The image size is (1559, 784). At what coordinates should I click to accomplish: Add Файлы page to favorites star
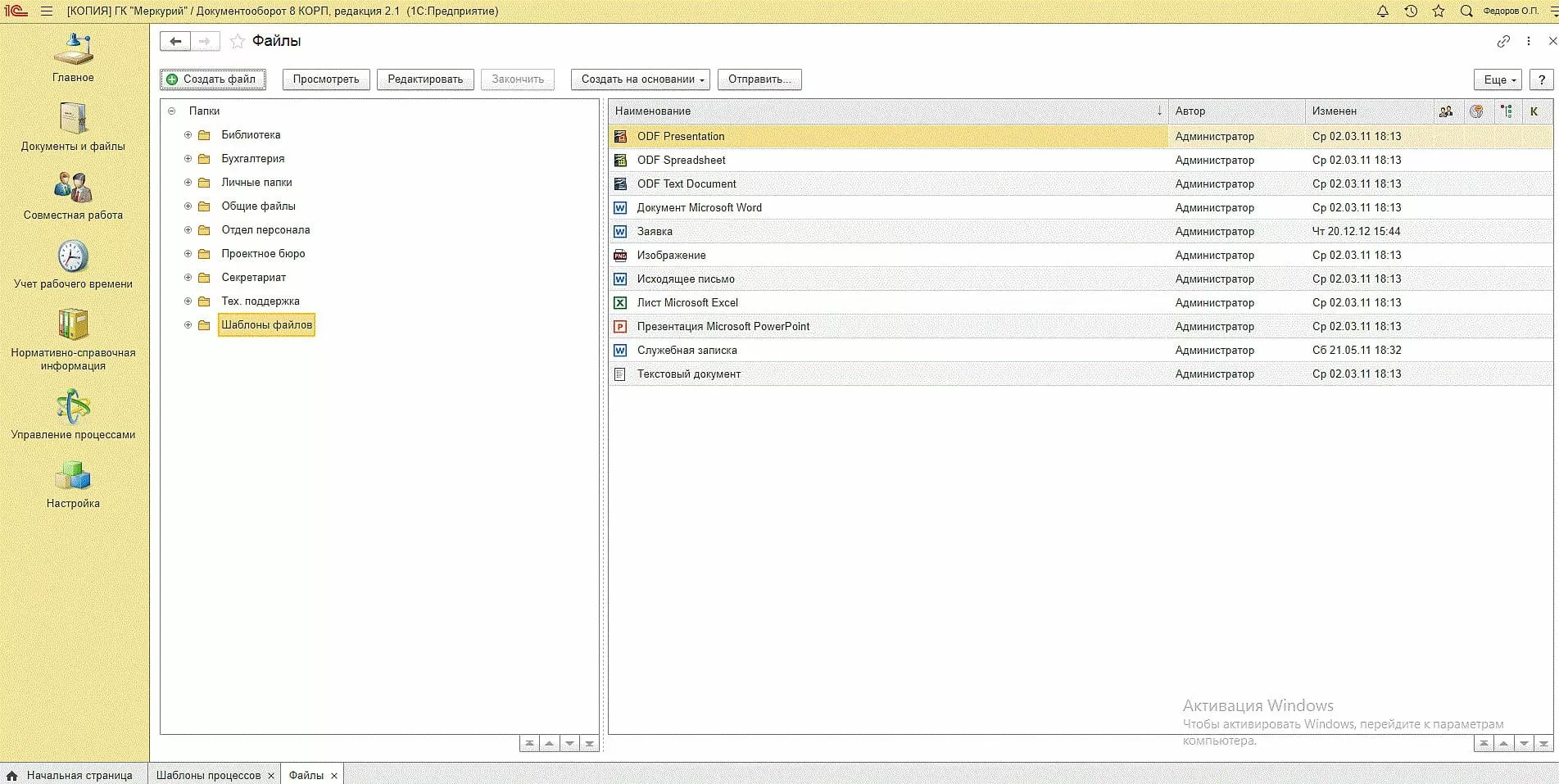pos(238,41)
